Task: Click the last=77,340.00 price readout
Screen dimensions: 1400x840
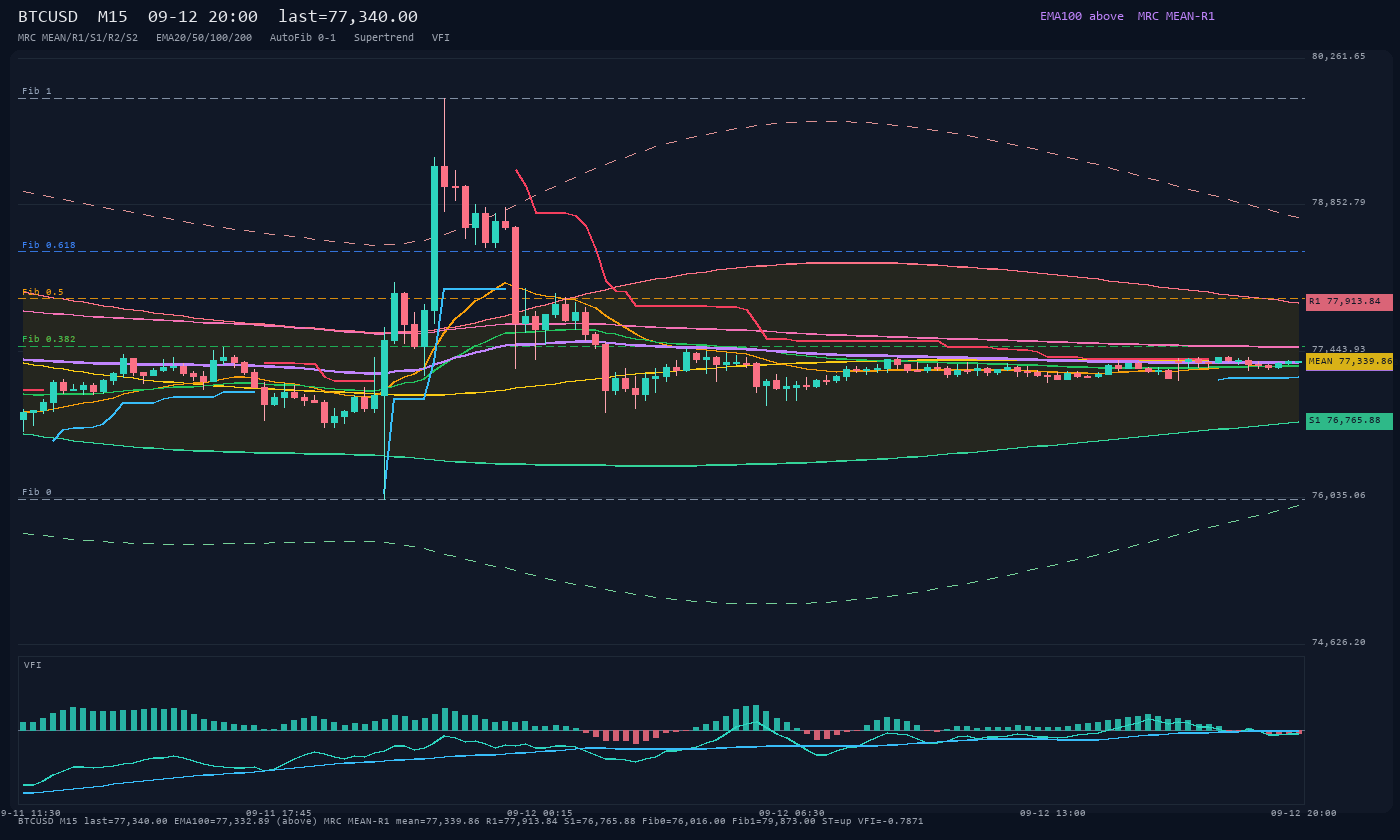Action: coord(348,17)
